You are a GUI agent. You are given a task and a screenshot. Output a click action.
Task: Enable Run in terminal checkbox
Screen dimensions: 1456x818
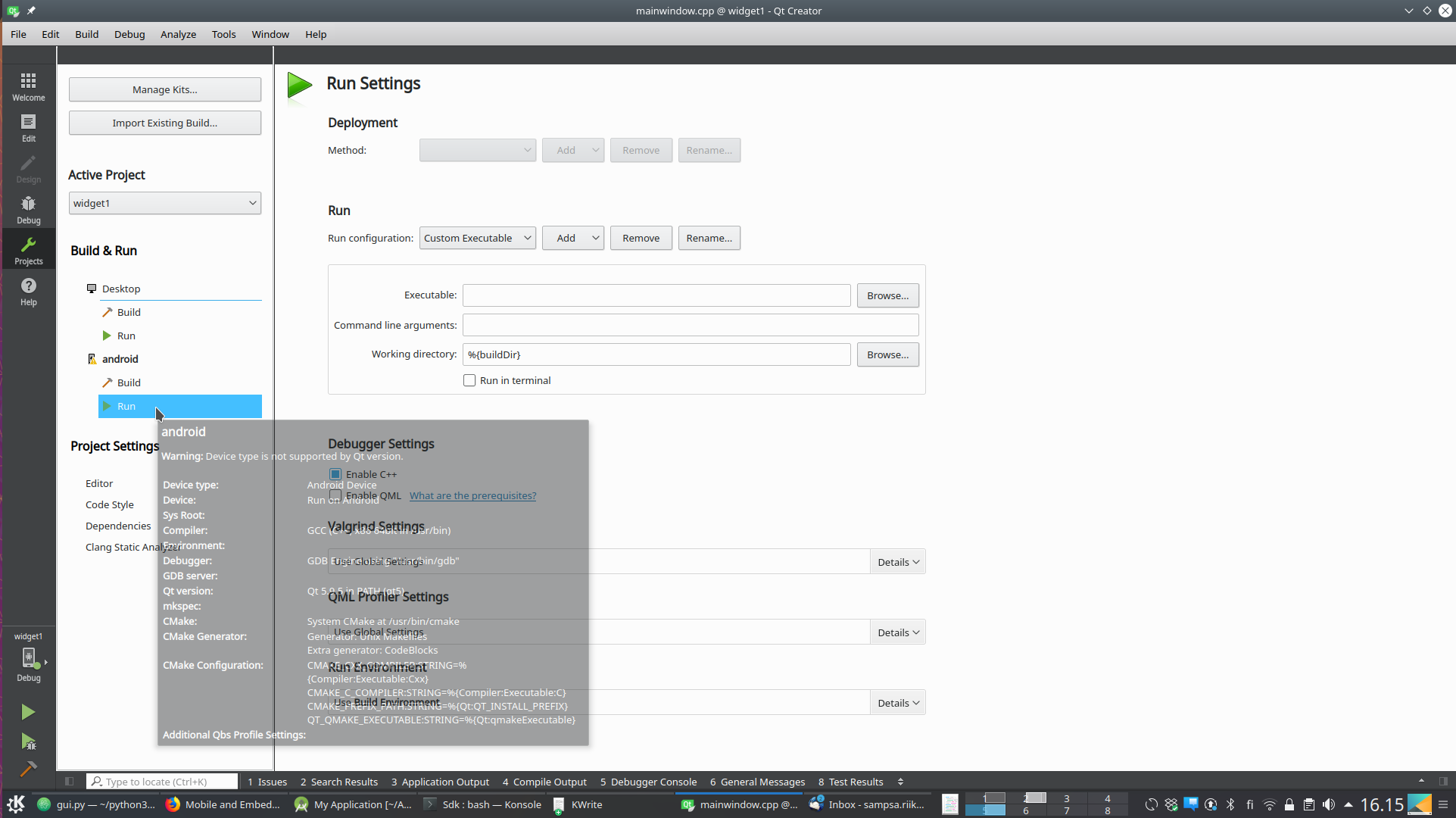469,380
